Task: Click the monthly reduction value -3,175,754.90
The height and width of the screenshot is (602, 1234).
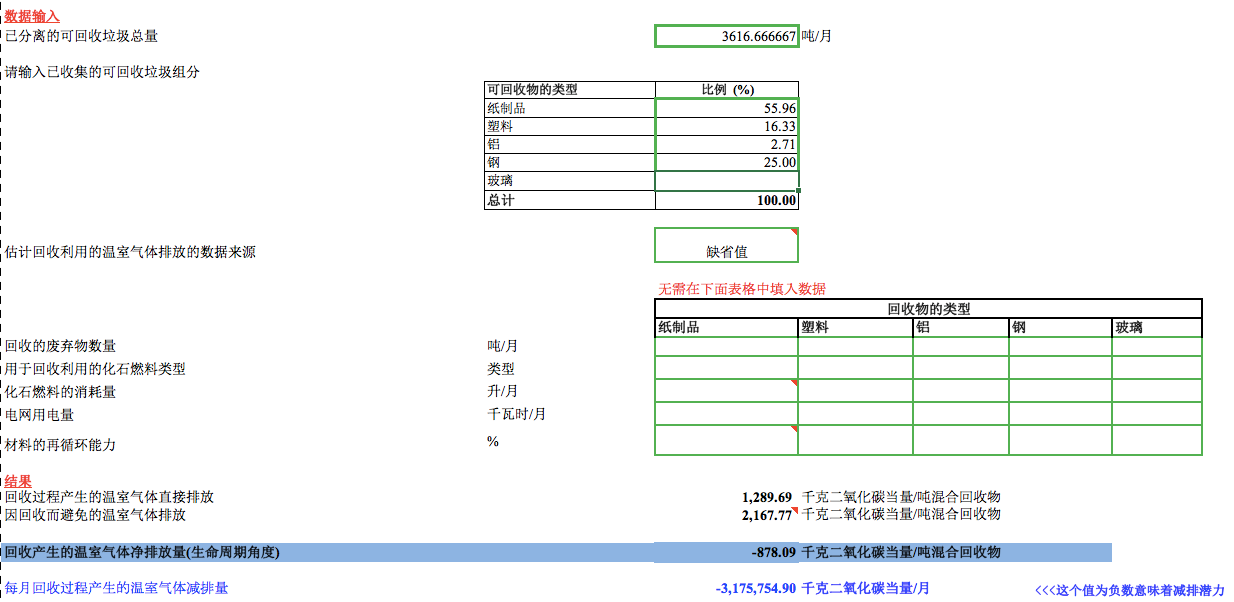Action: (756, 588)
